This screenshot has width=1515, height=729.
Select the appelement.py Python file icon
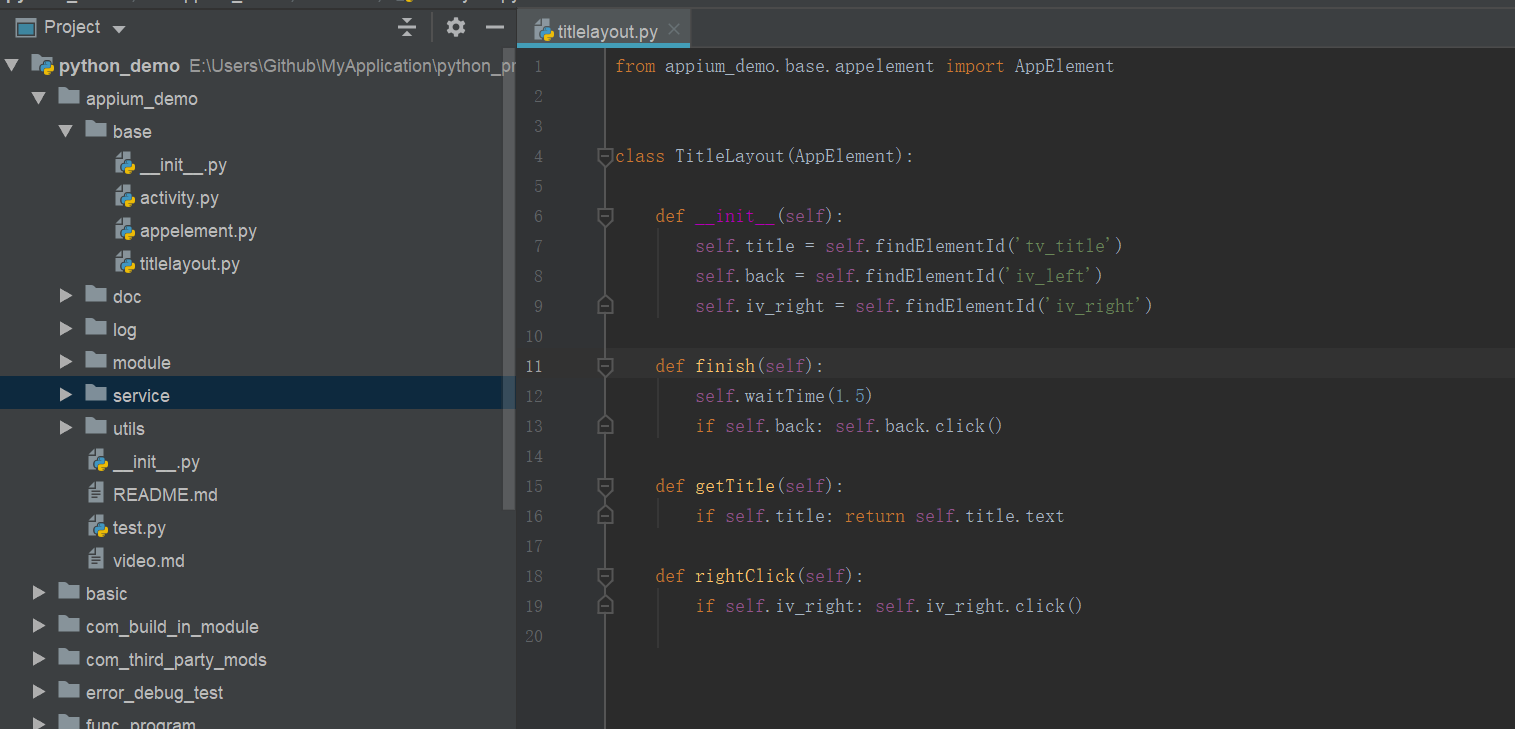tap(124, 230)
